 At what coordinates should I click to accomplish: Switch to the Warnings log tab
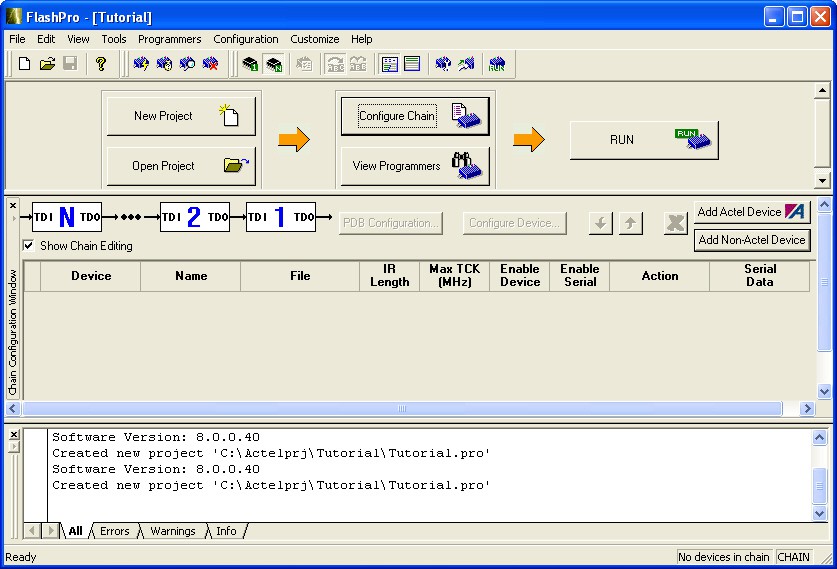point(172,531)
